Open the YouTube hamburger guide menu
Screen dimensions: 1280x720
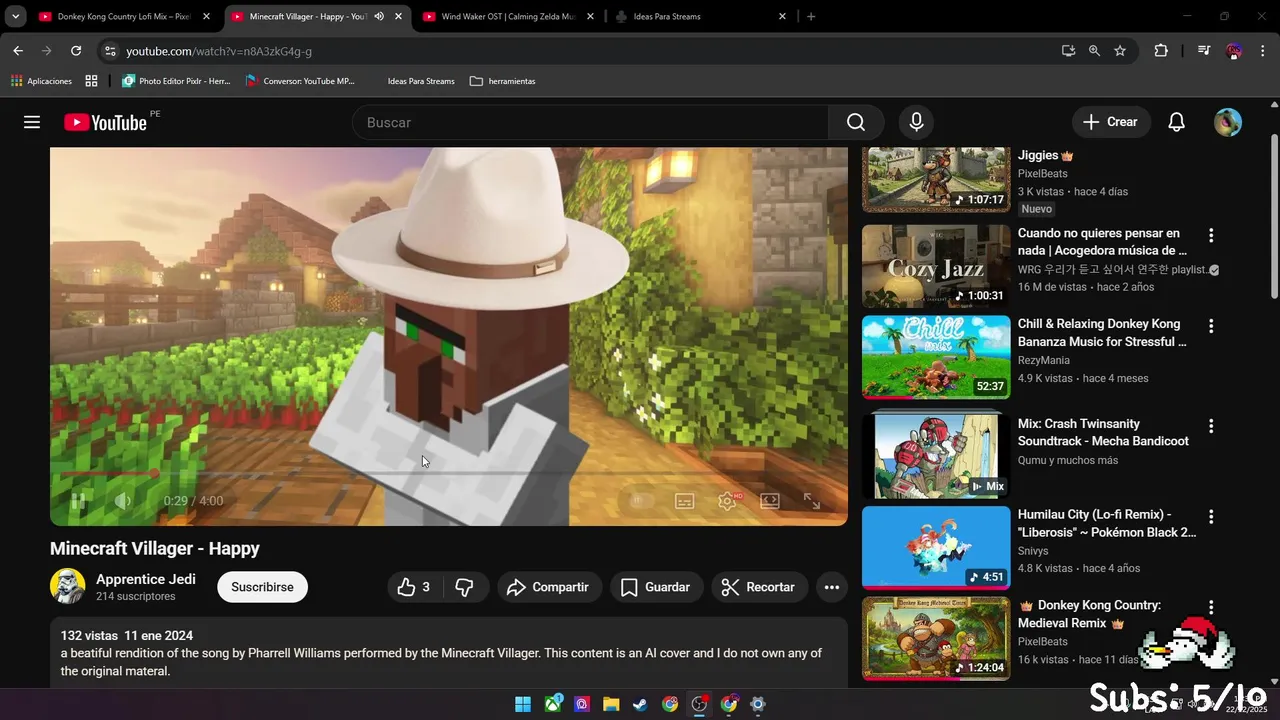pos(32,122)
